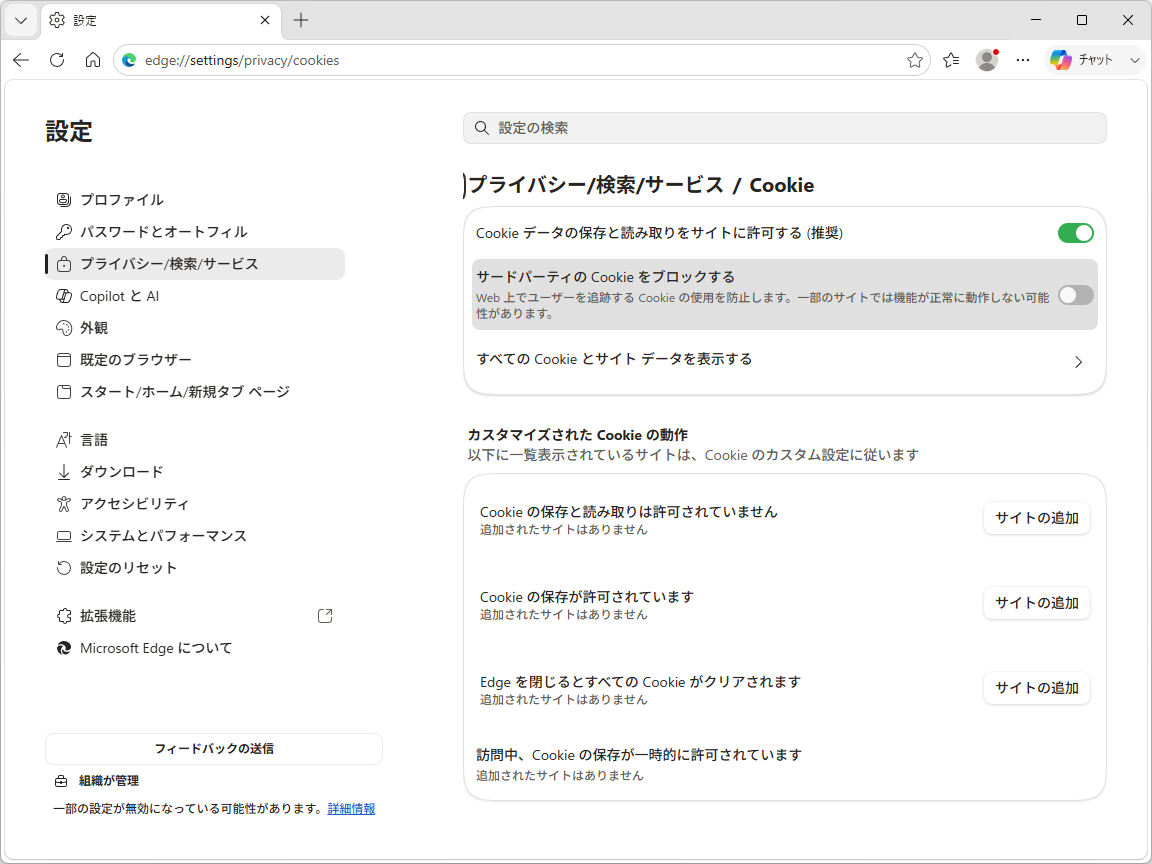Close the 設定 tab

pyautogui.click(x=265, y=21)
